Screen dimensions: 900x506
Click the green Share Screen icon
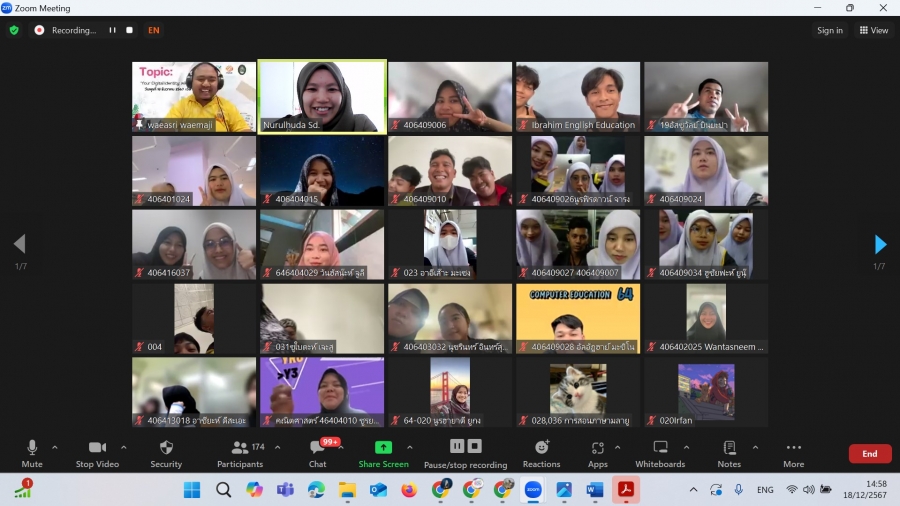tap(383, 448)
